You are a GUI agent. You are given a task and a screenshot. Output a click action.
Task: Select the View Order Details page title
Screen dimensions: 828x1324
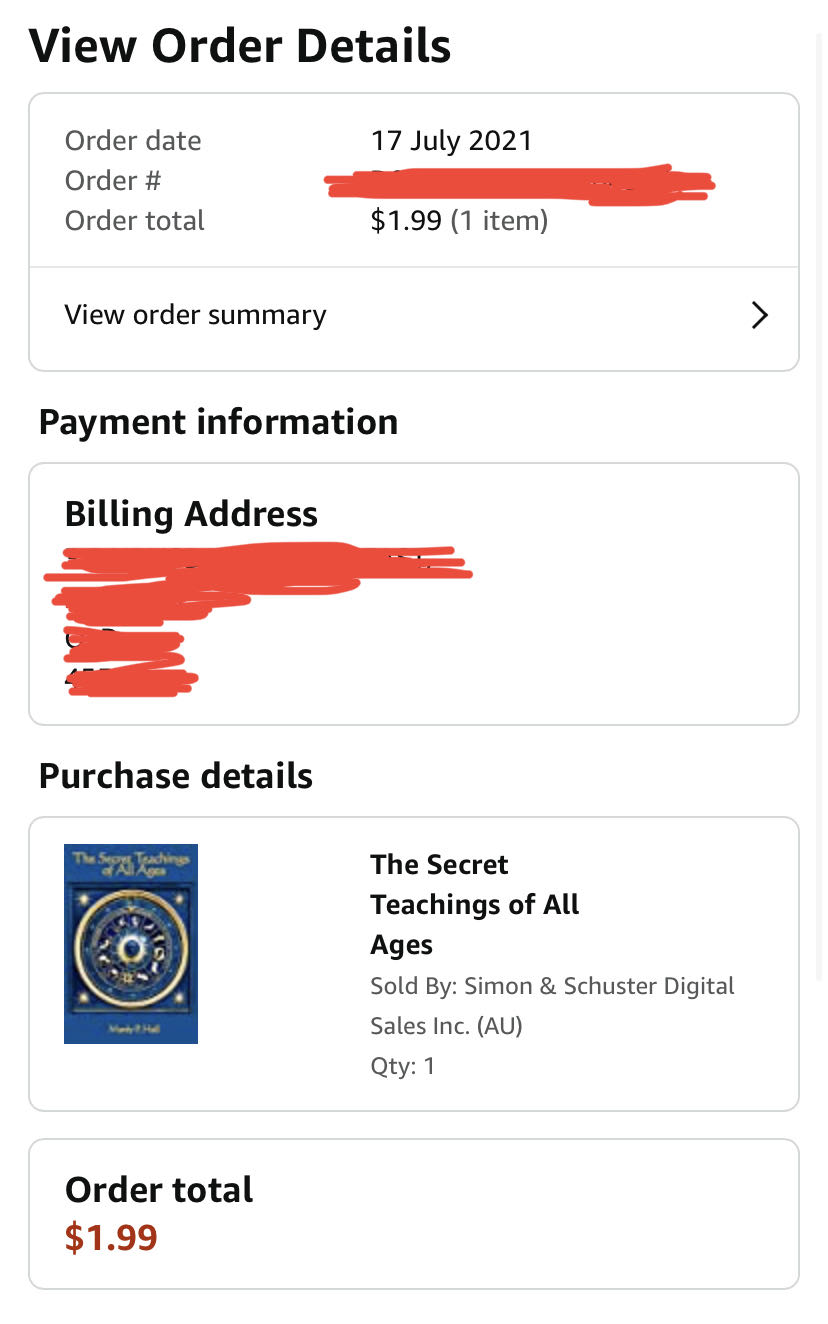240,45
